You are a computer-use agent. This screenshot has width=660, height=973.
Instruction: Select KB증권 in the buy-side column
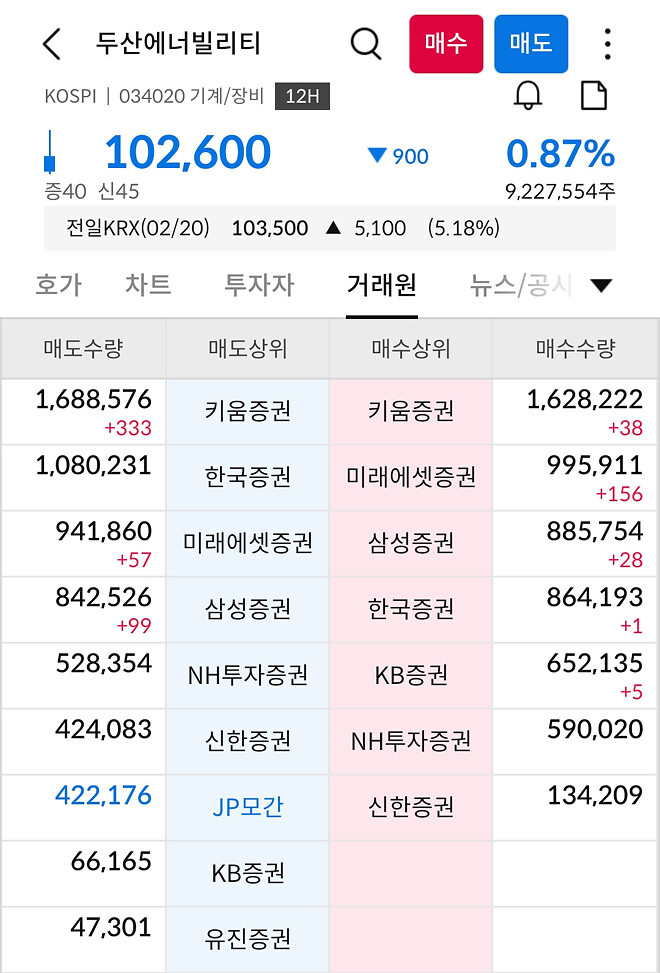point(411,675)
